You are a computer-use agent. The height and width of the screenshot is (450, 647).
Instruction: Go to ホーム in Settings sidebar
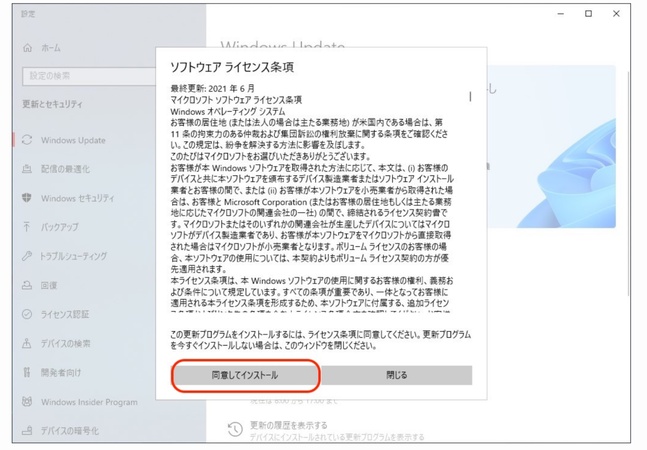click(x=51, y=48)
